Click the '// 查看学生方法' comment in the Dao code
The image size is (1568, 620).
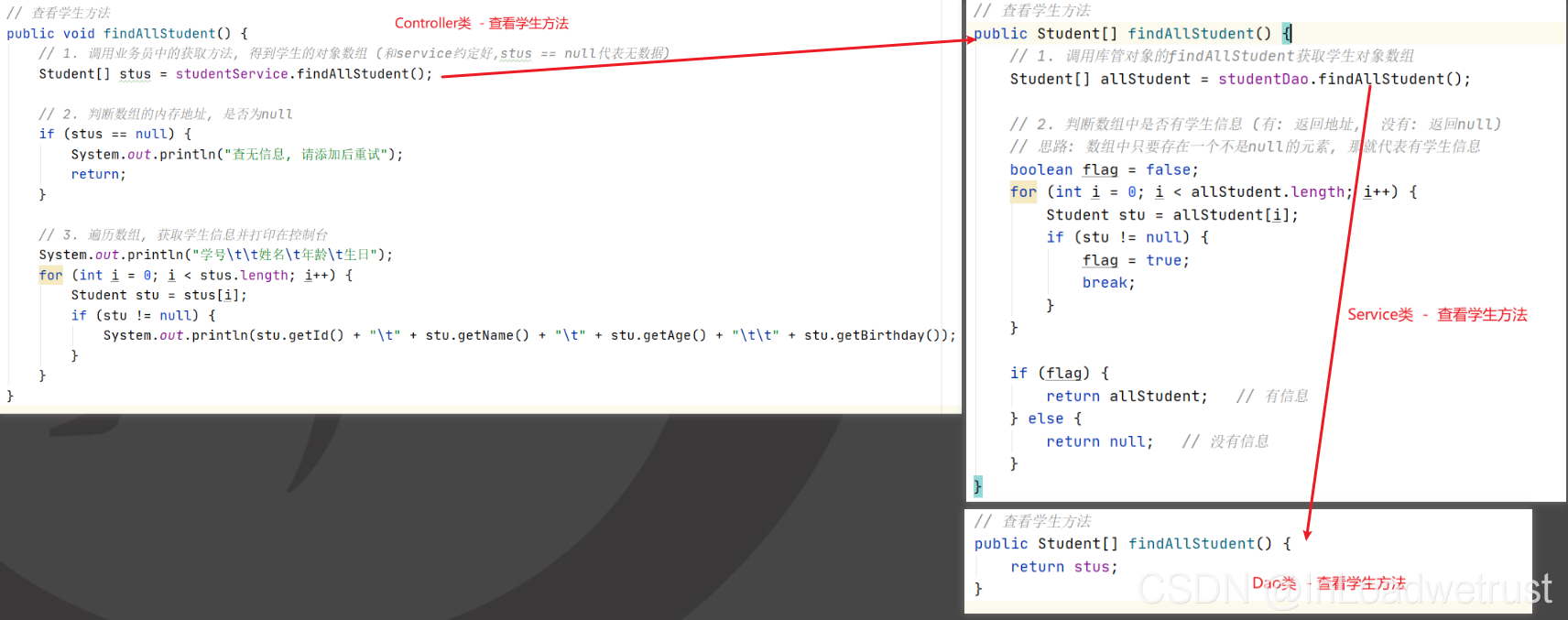[x=1033, y=520]
